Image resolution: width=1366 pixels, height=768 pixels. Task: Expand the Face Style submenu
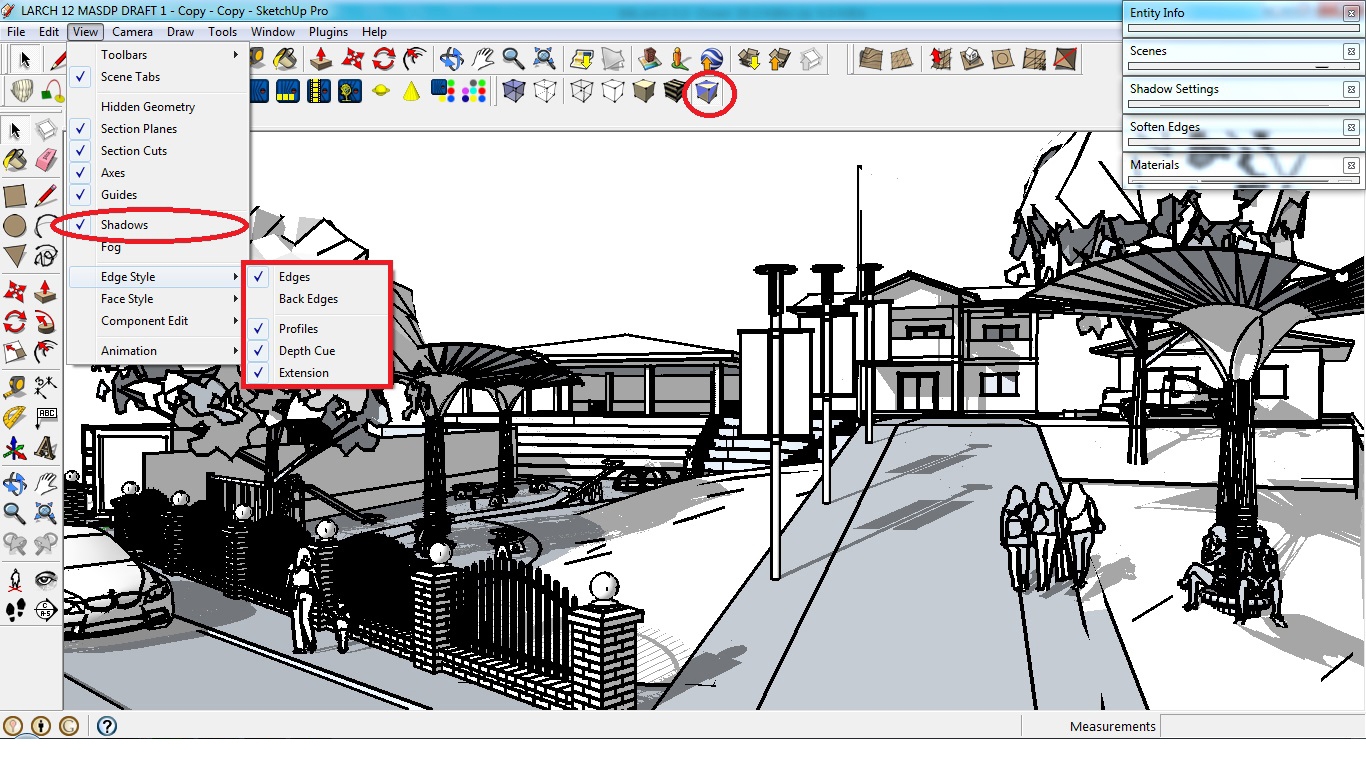(x=127, y=298)
